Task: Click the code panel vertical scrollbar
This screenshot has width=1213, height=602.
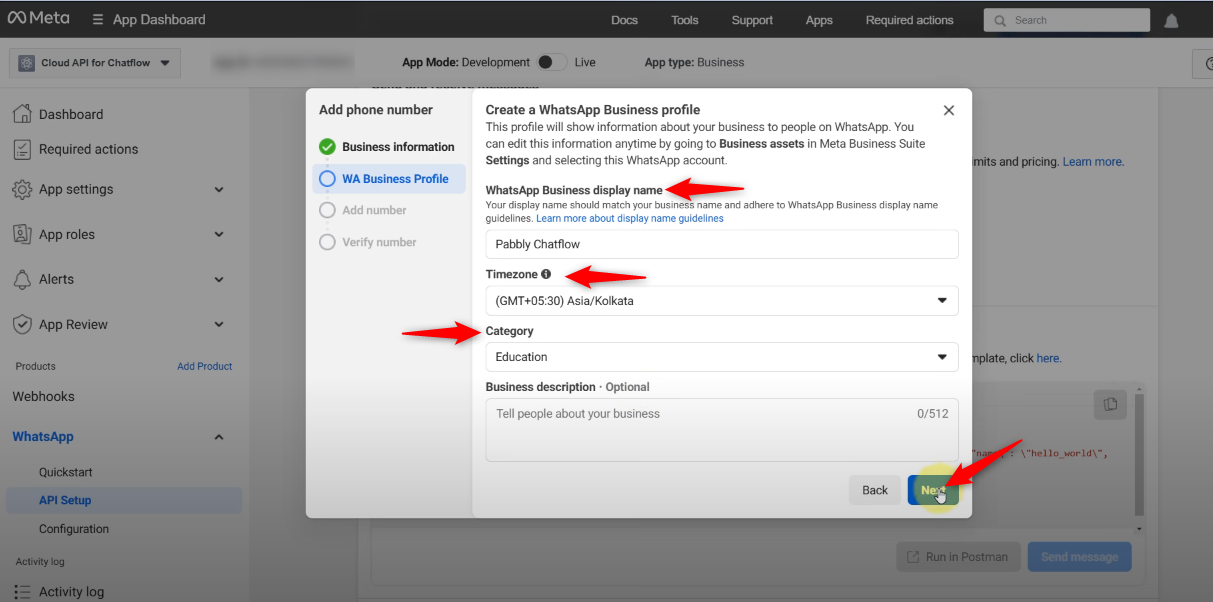Action: click(1140, 455)
